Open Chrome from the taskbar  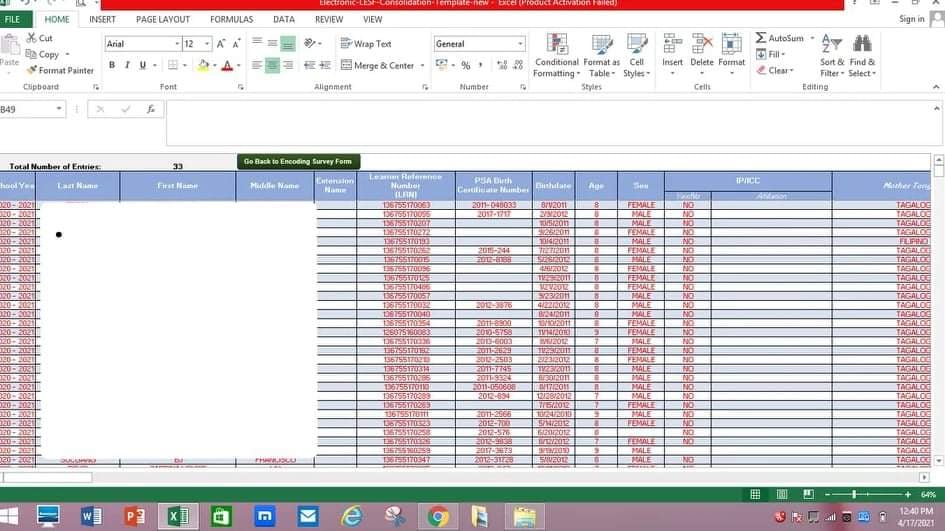[438, 517]
